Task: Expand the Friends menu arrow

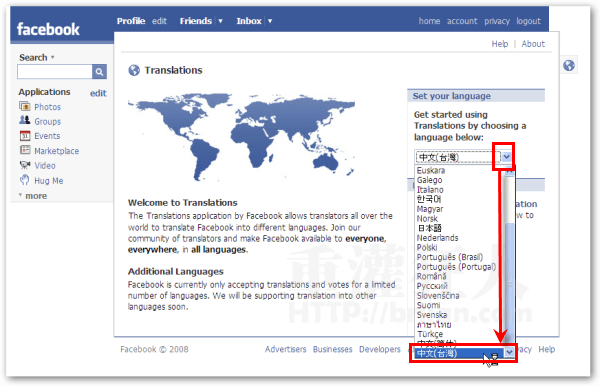Action: (x=220, y=21)
